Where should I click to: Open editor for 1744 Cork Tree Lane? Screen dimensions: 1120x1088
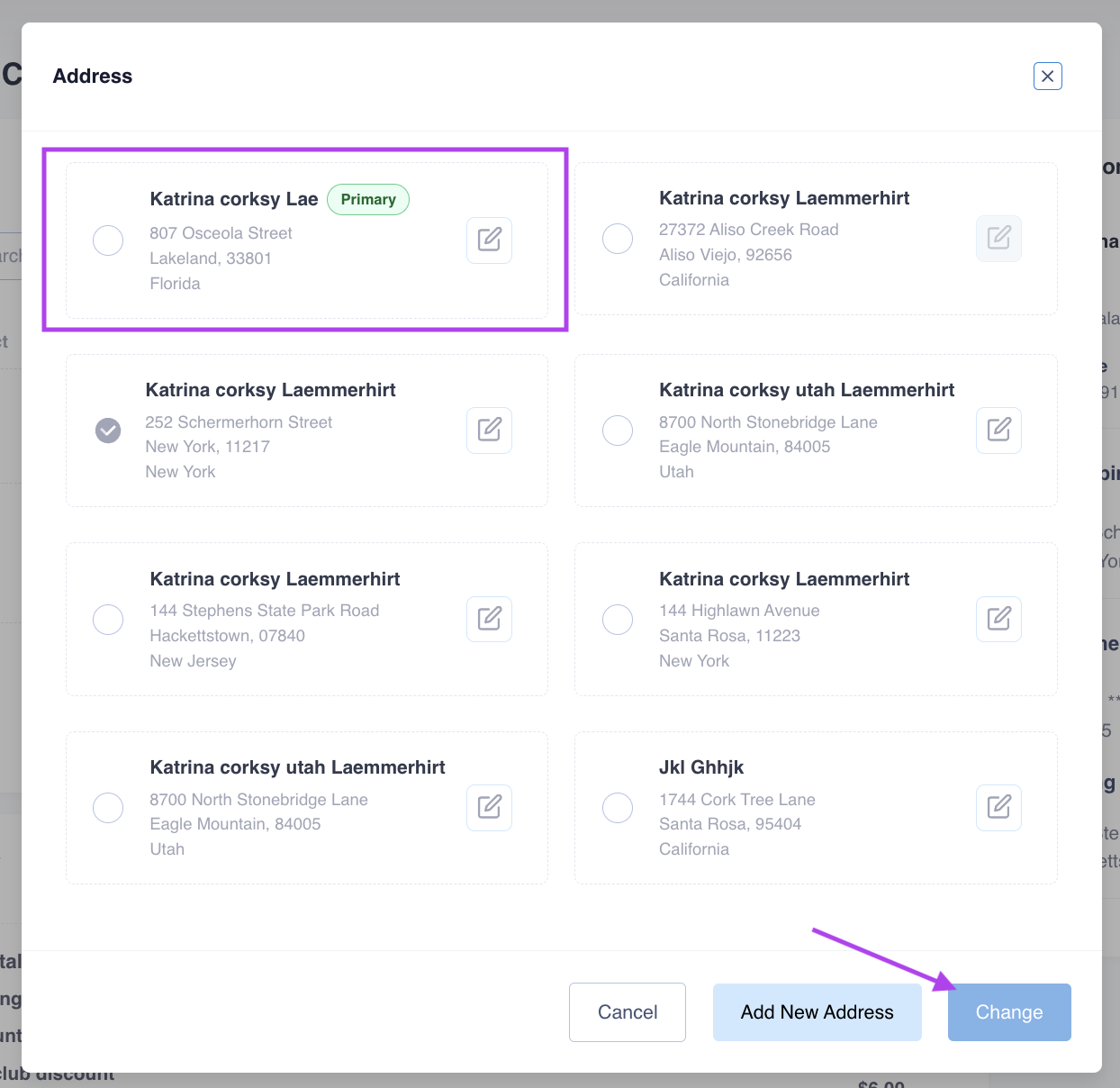click(x=998, y=807)
